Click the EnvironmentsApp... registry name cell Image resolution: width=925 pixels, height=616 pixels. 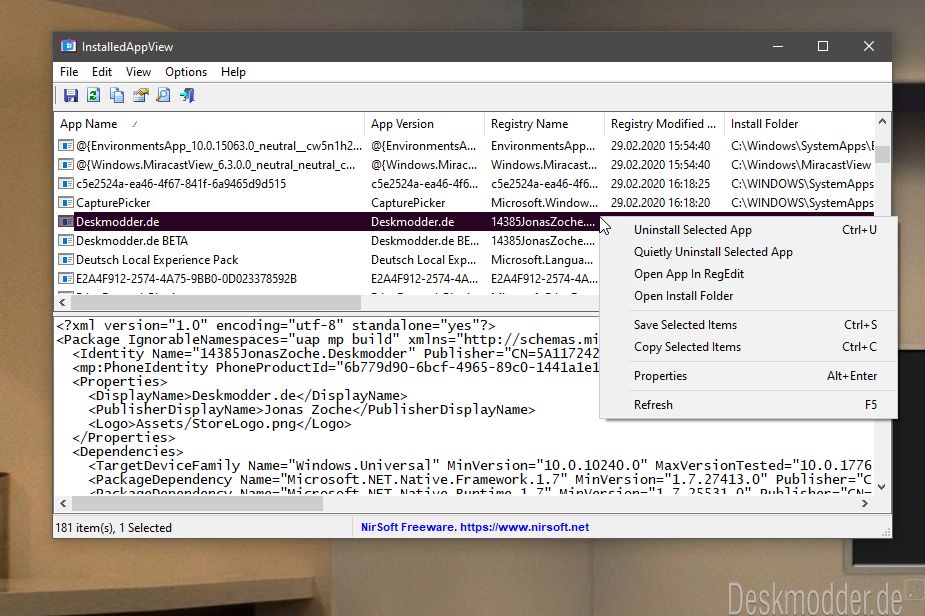(543, 146)
